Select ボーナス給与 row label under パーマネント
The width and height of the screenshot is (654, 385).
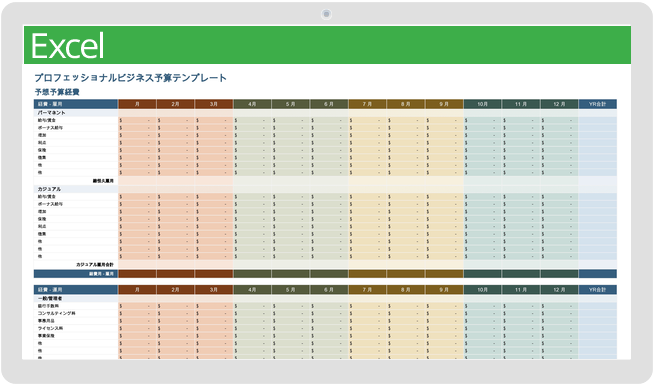[x=50, y=128]
